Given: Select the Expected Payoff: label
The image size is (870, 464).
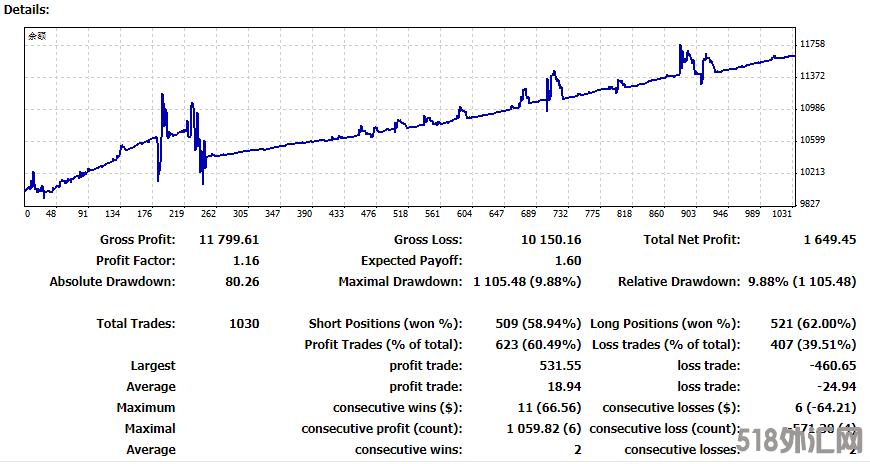Looking at the screenshot, I should click(412, 261).
